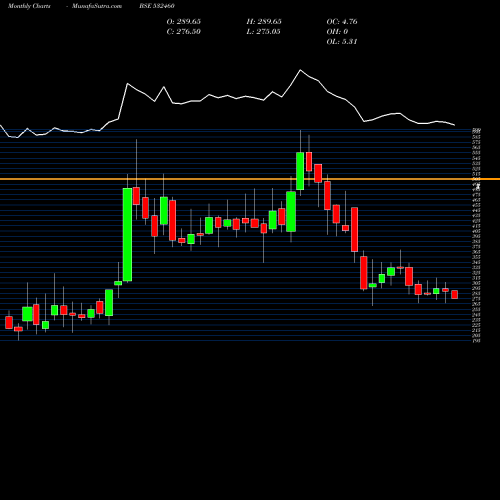
Task: Click the last red candle at right end
Action: coord(455,294)
